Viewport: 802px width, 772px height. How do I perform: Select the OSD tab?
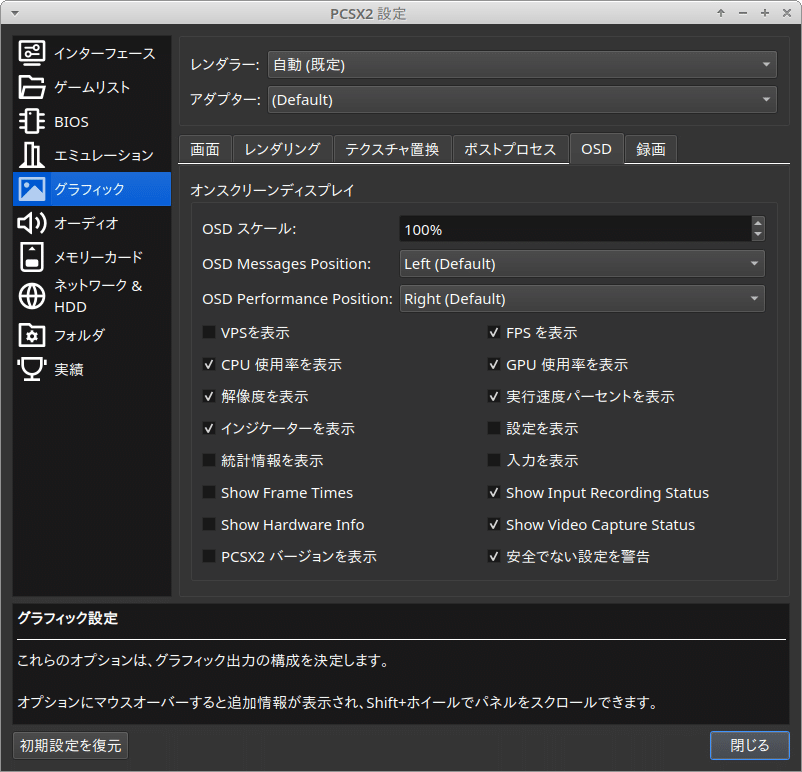(x=596, y=149)
